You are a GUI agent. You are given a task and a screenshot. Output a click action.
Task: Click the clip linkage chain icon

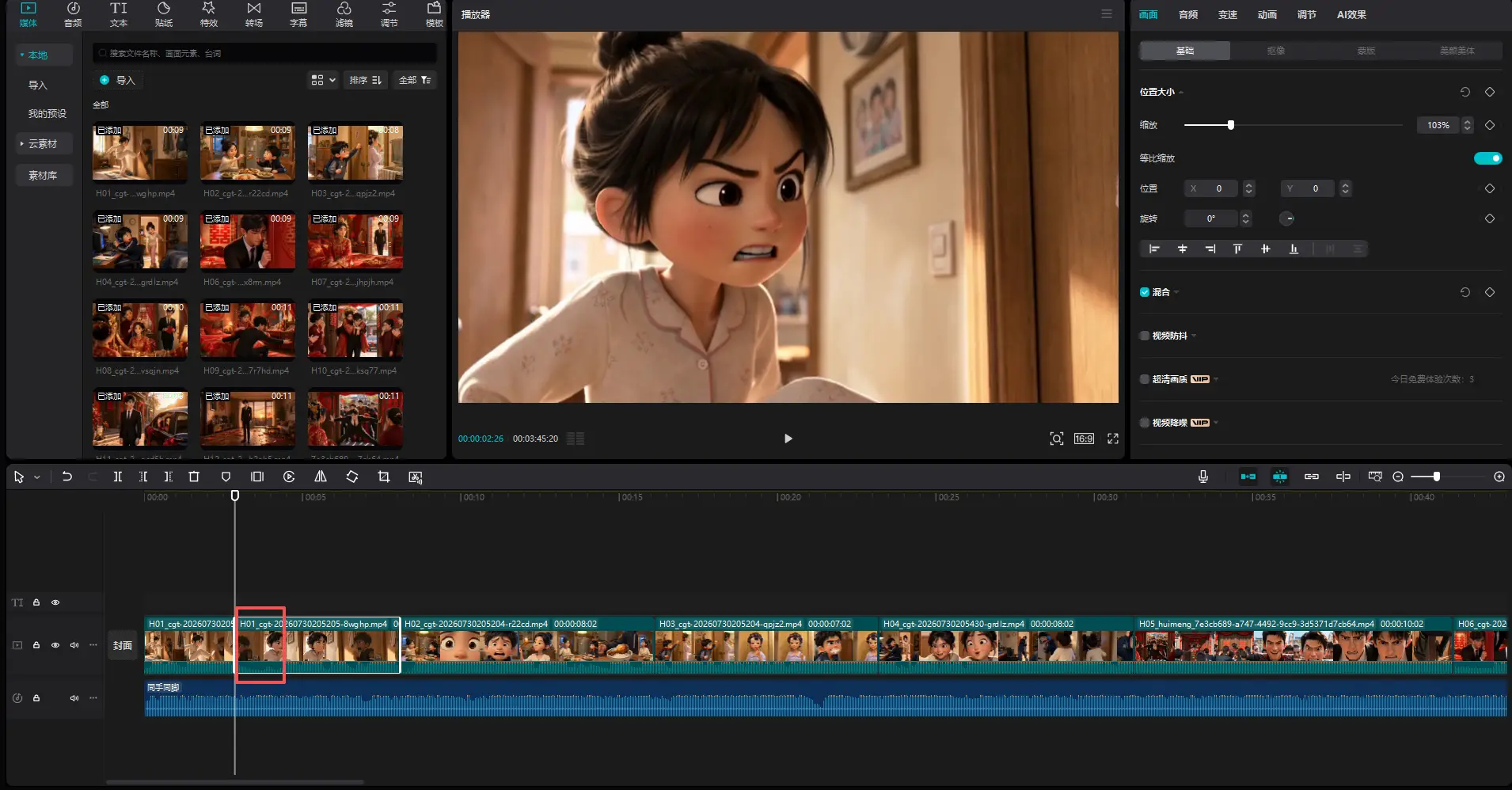coord(1312,477)
